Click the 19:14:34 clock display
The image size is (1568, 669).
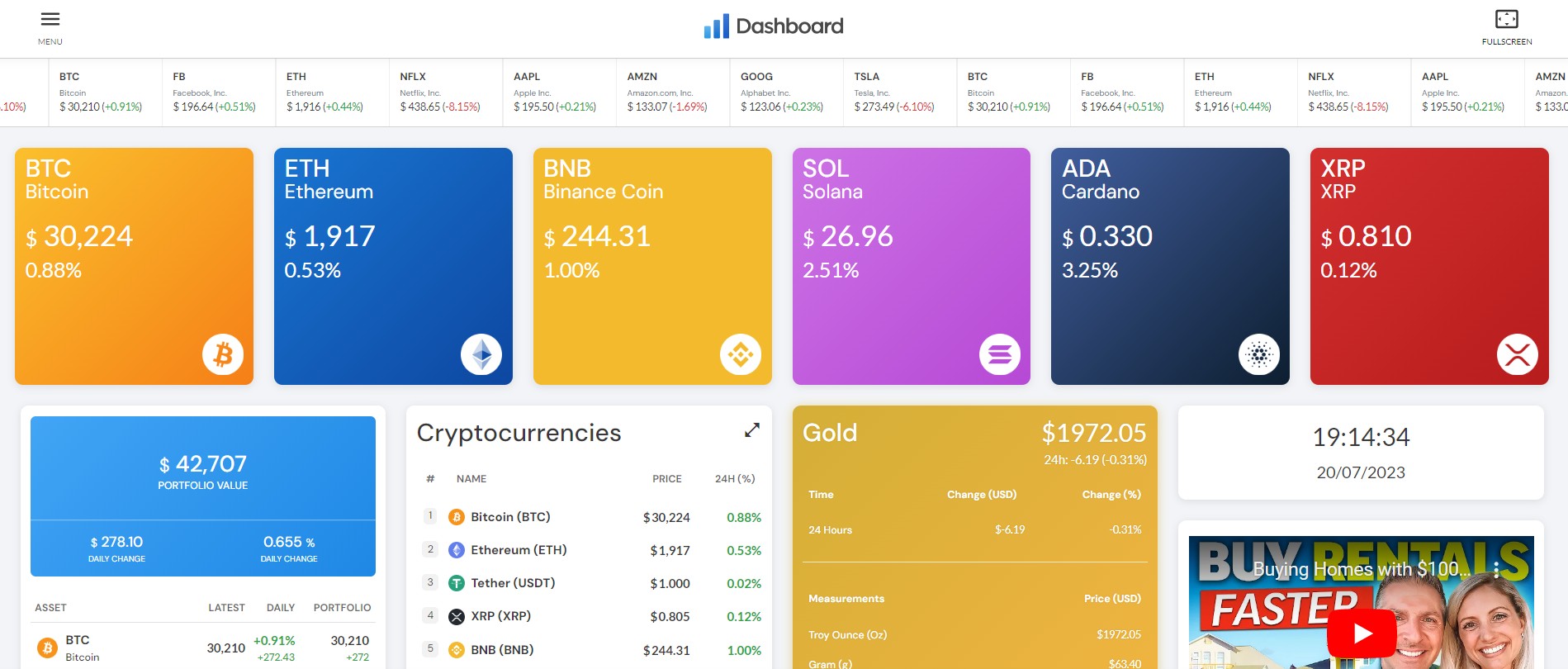click(x=1361, y=437)
